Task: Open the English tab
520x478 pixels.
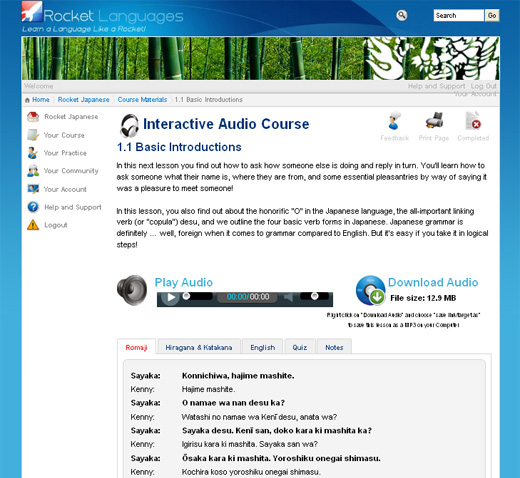Action: [263, 347]
